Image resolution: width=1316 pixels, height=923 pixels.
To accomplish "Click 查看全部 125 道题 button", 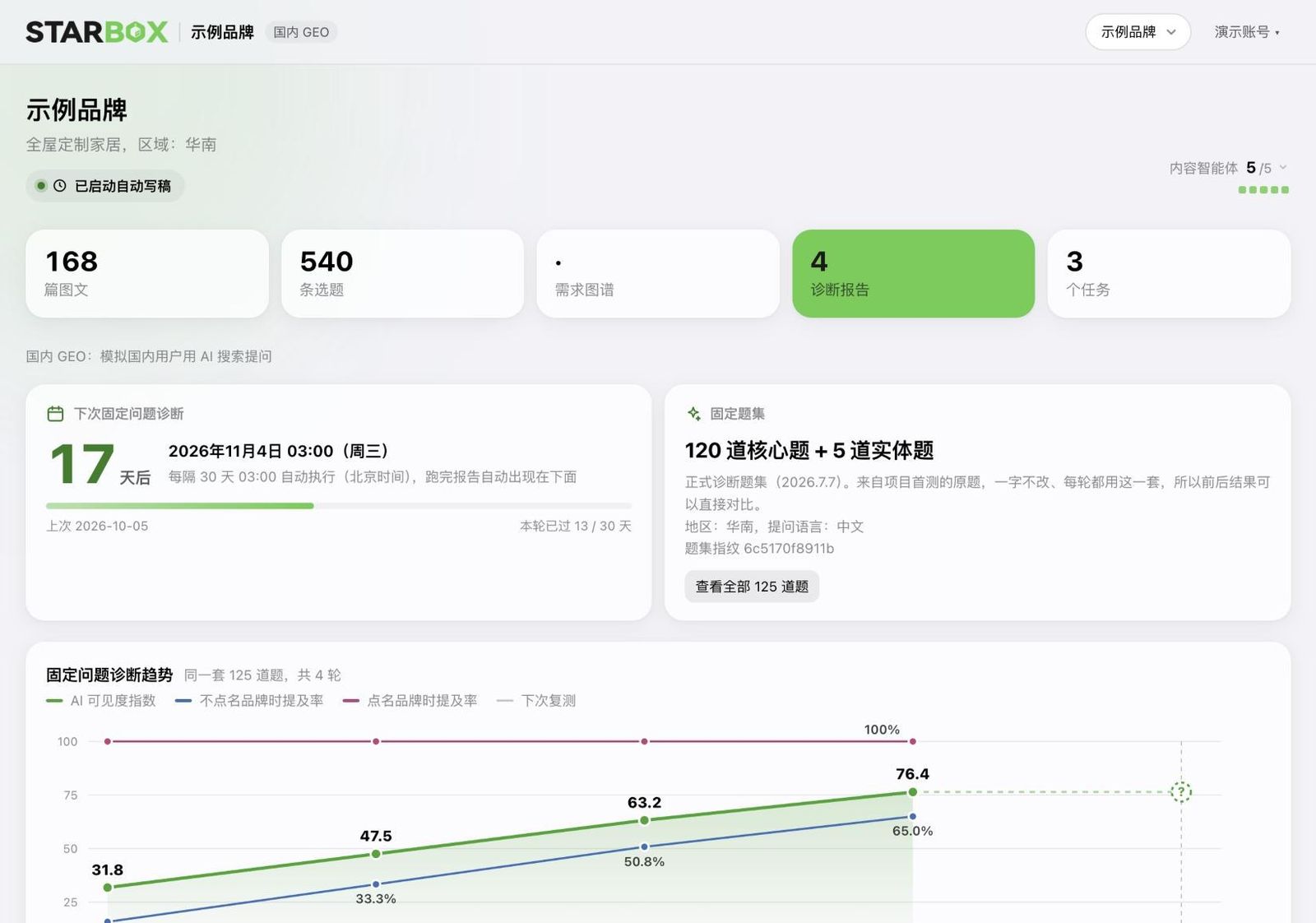I will click(x=752, y=587).
